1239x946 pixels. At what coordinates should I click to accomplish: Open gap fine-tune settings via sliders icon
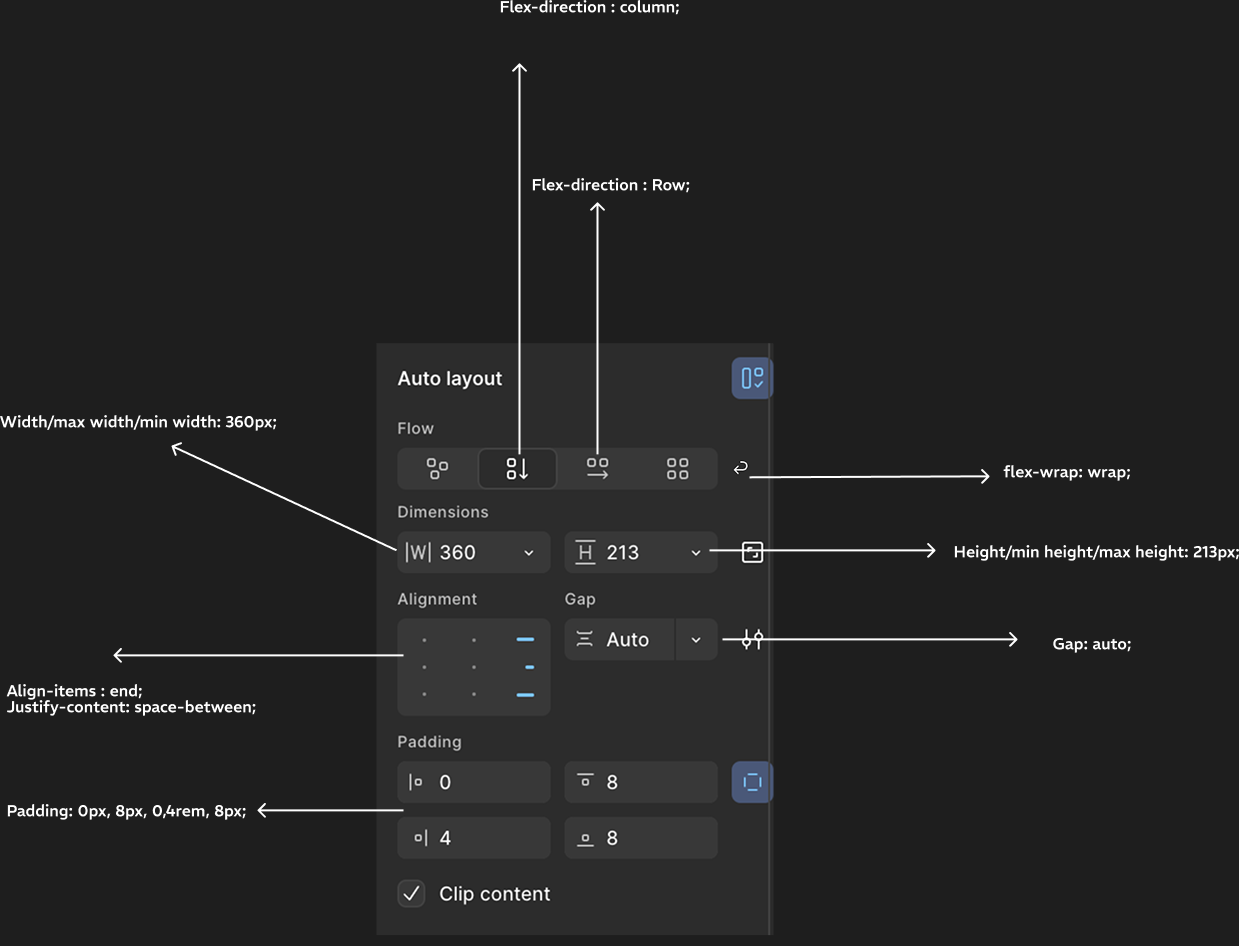(751, 638)
